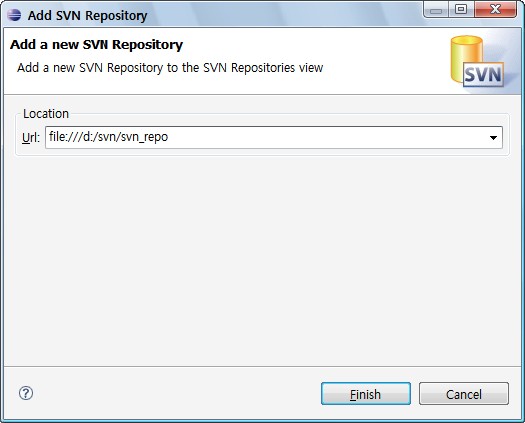Viewport: 525px width, 423px height.
Task: Maximize the Add SVN Repository dialog
Action: pyautogui.click(x=461, y=9)
